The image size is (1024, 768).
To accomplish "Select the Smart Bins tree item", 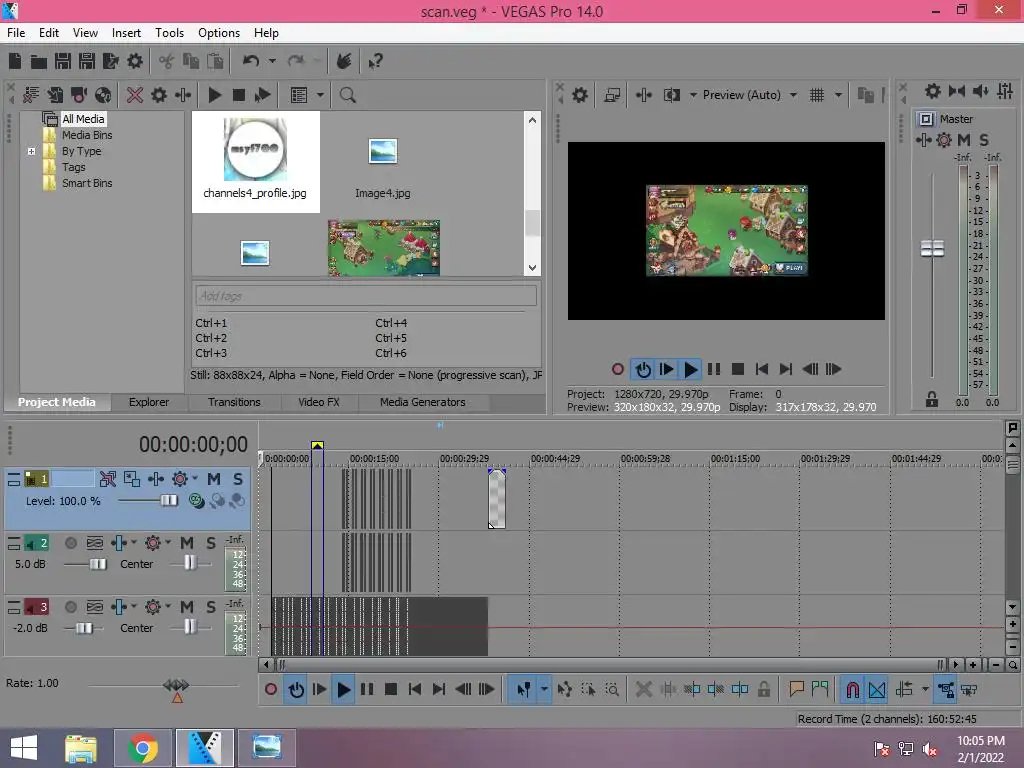I will tap(87, 184).
